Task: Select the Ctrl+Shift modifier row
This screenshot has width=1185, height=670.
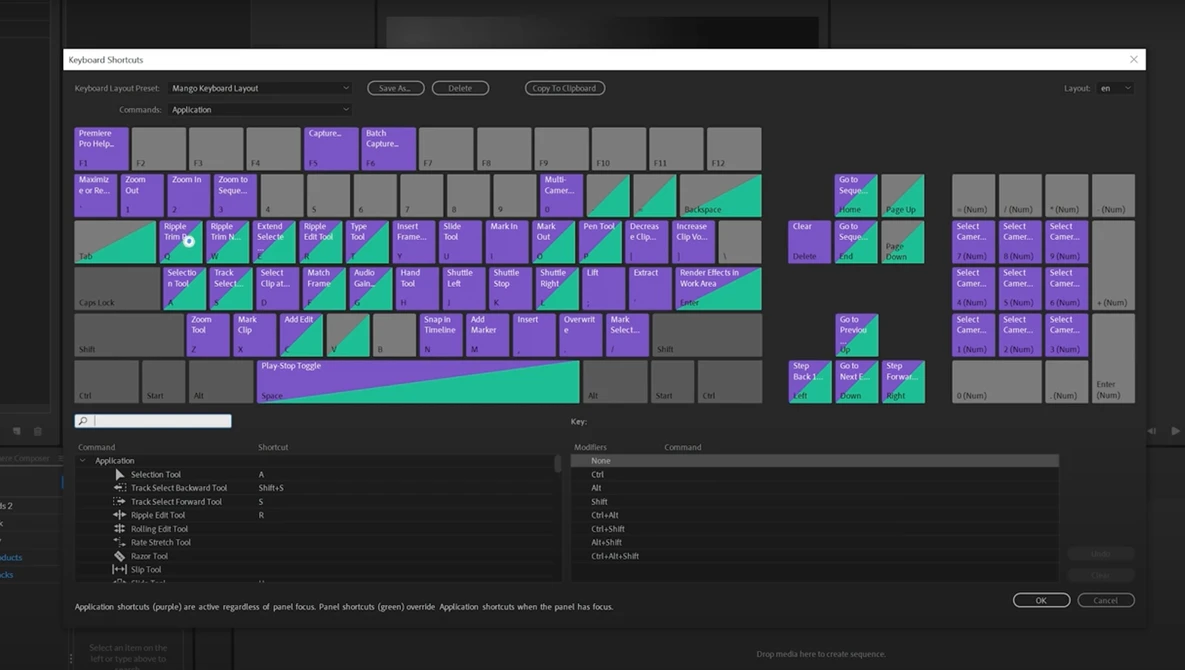Action: [815, 529]
